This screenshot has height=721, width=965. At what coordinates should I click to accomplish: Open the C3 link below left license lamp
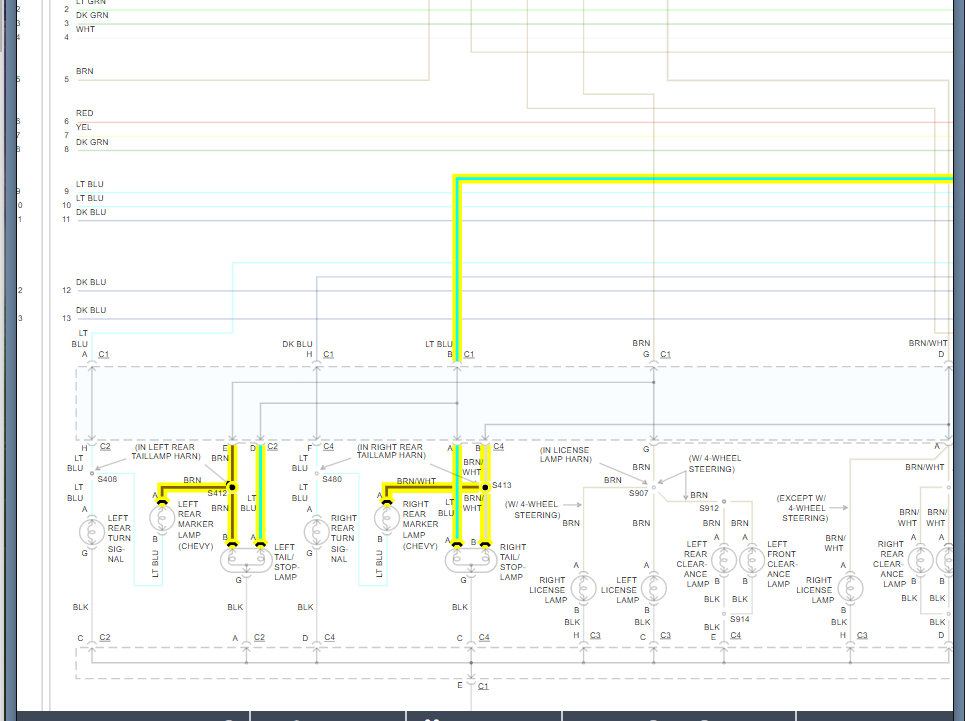[x=665, y=635]
